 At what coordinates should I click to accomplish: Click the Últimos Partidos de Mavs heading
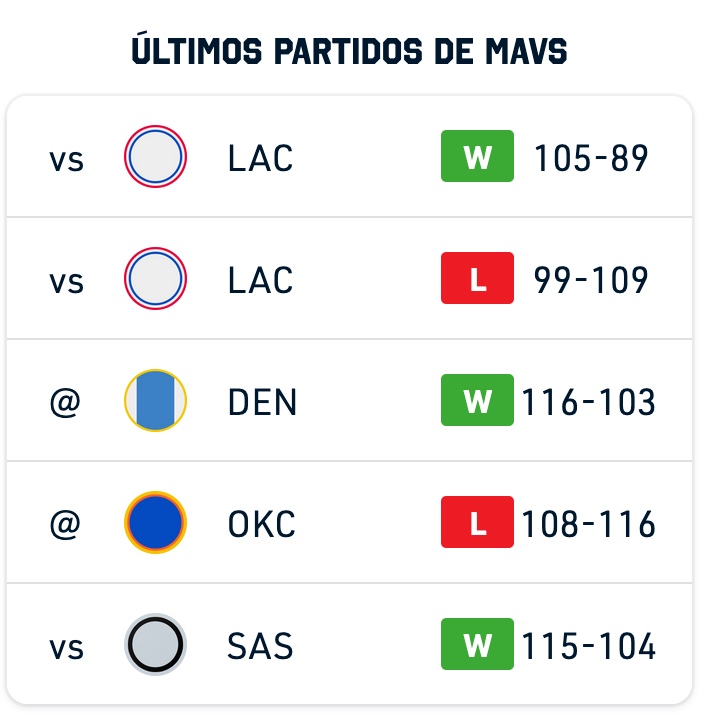(x=349, y=49)
